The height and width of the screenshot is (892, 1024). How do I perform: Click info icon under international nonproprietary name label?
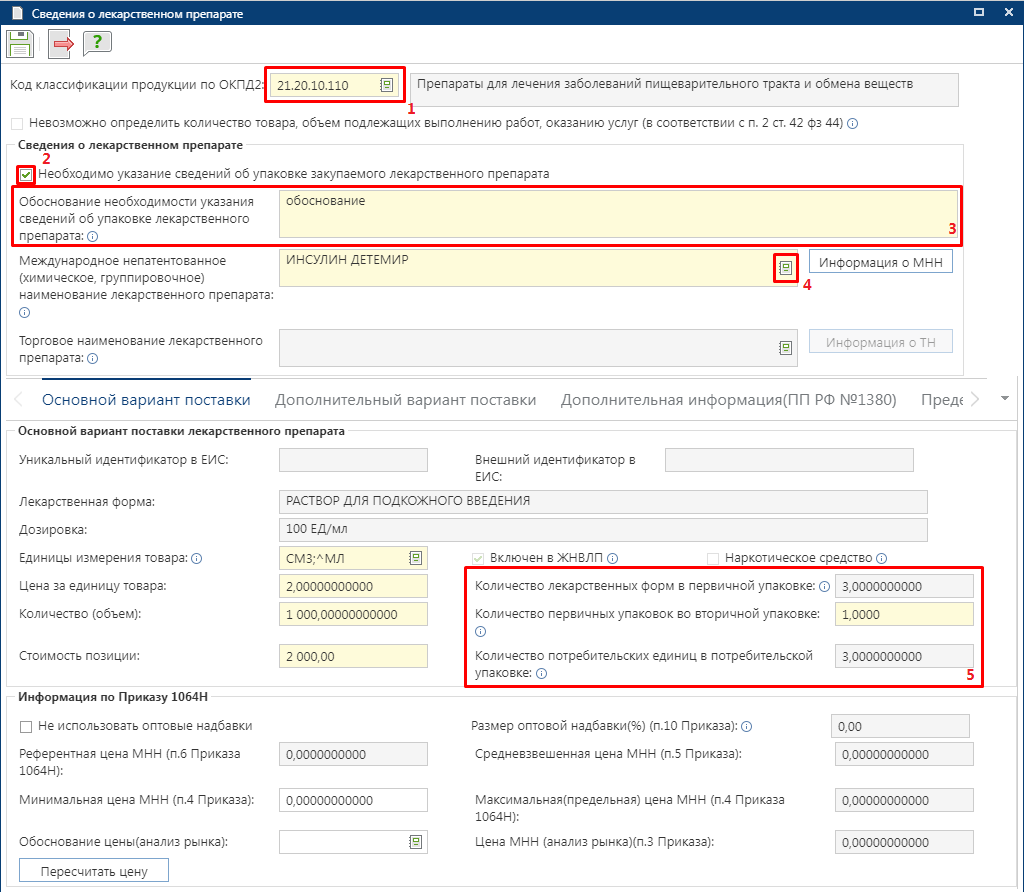coord(25,313)
